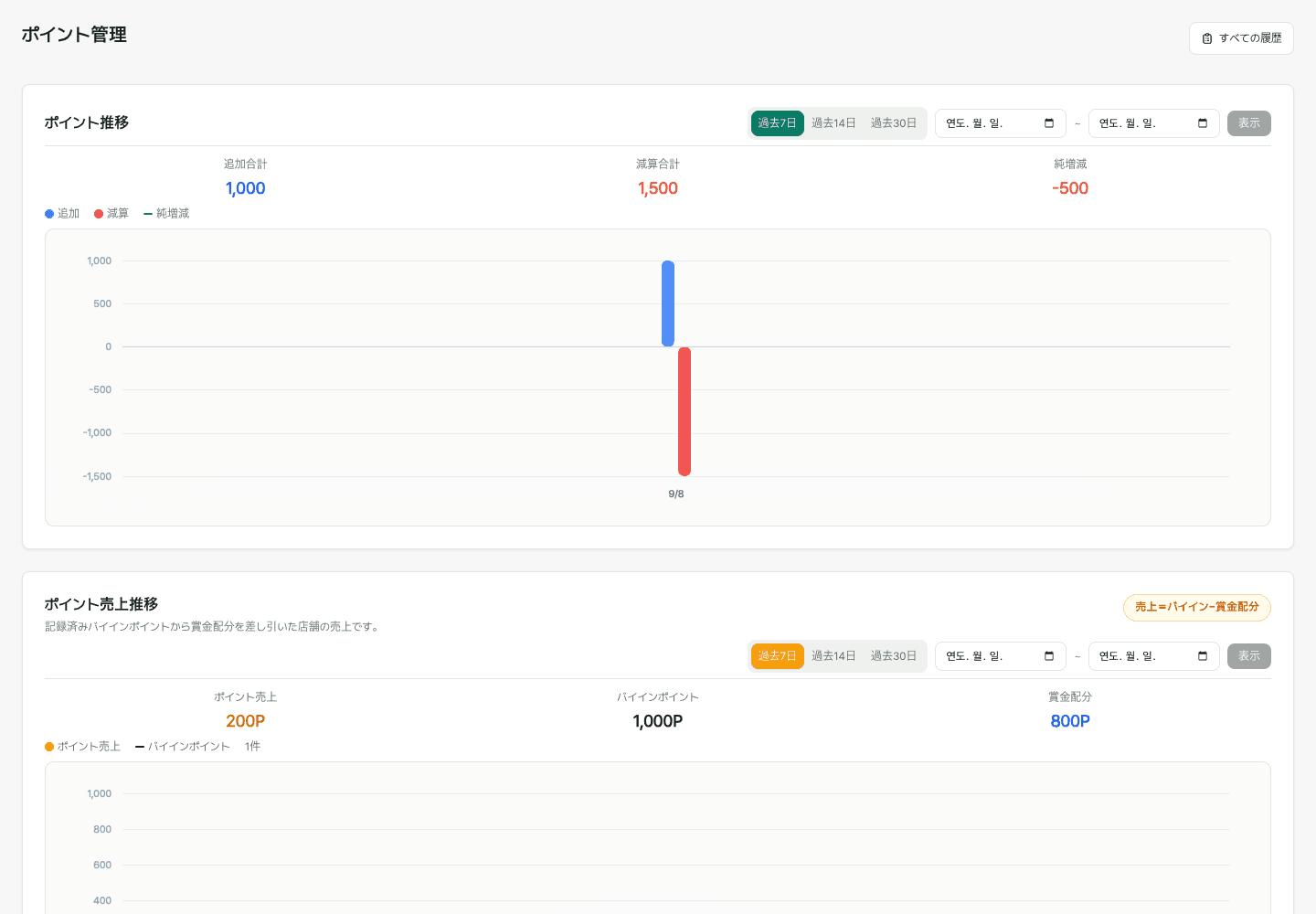Screen dimensions: 1316x914
Task: Click start date field in ポイント売上推移
Action: point(1000,656)
